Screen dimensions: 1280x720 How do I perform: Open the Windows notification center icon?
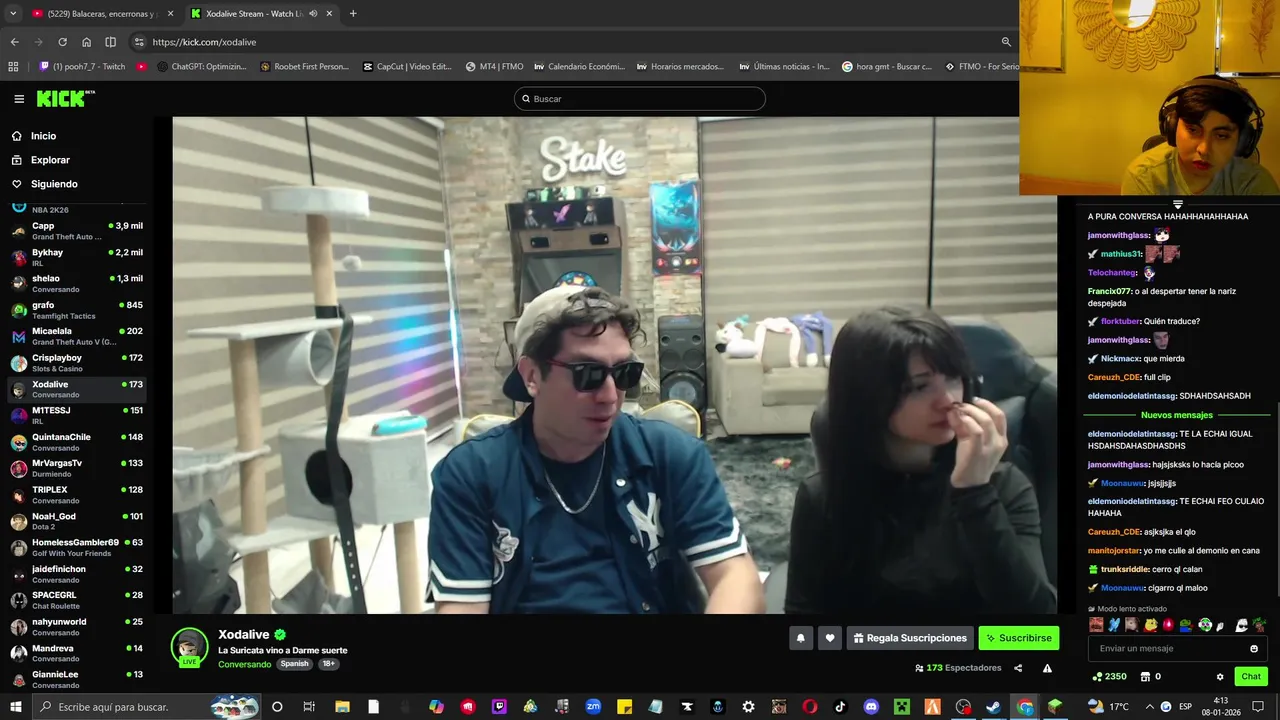pos(1259,707)
